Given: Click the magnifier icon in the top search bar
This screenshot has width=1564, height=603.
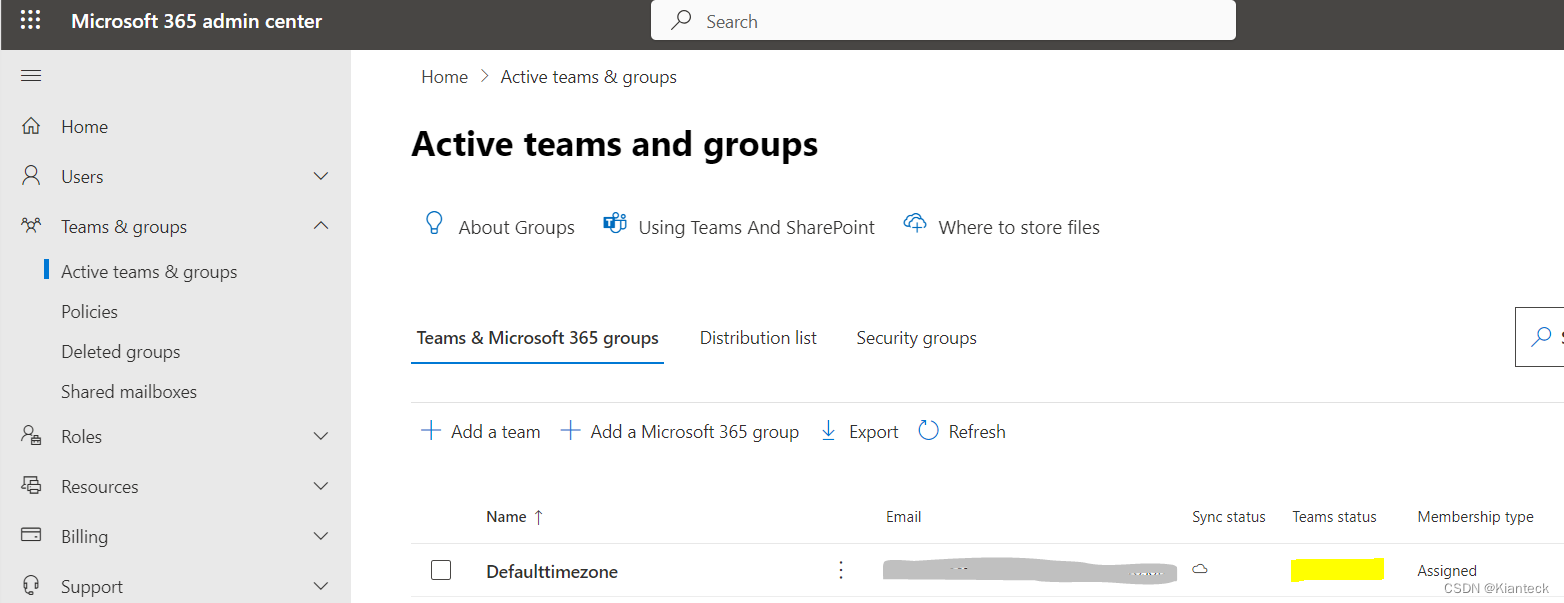Looking at the screenshot, I should pos(681,20).
